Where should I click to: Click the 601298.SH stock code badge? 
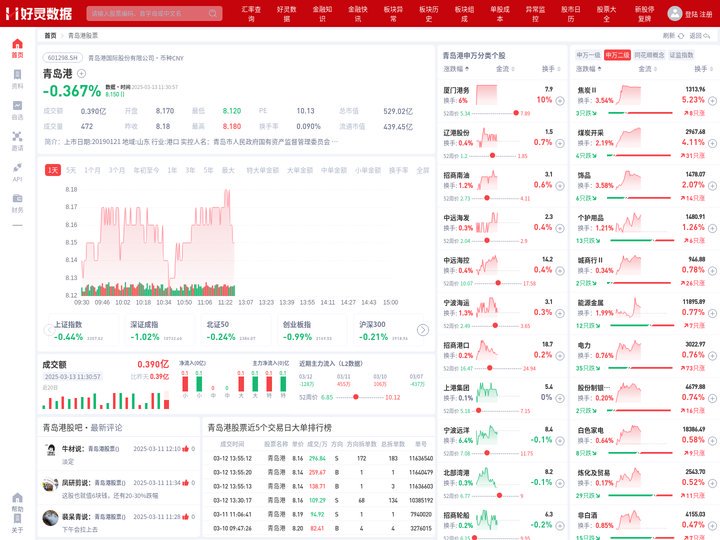click(x=63, y=58)
